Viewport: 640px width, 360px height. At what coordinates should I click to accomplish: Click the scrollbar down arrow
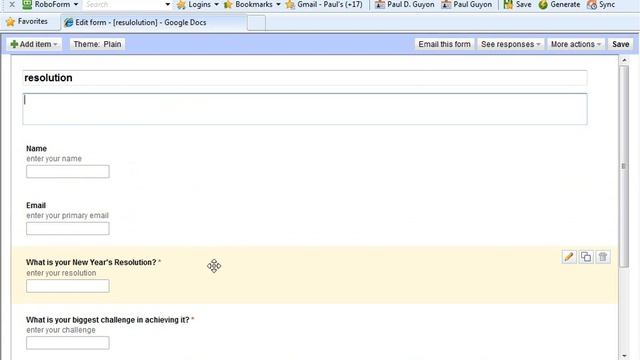pyautogui.click(x=624, y=356)
